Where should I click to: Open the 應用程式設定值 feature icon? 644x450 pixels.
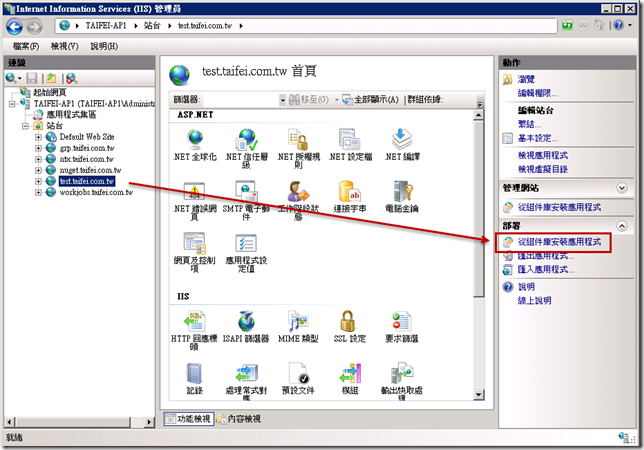point(246,252)
